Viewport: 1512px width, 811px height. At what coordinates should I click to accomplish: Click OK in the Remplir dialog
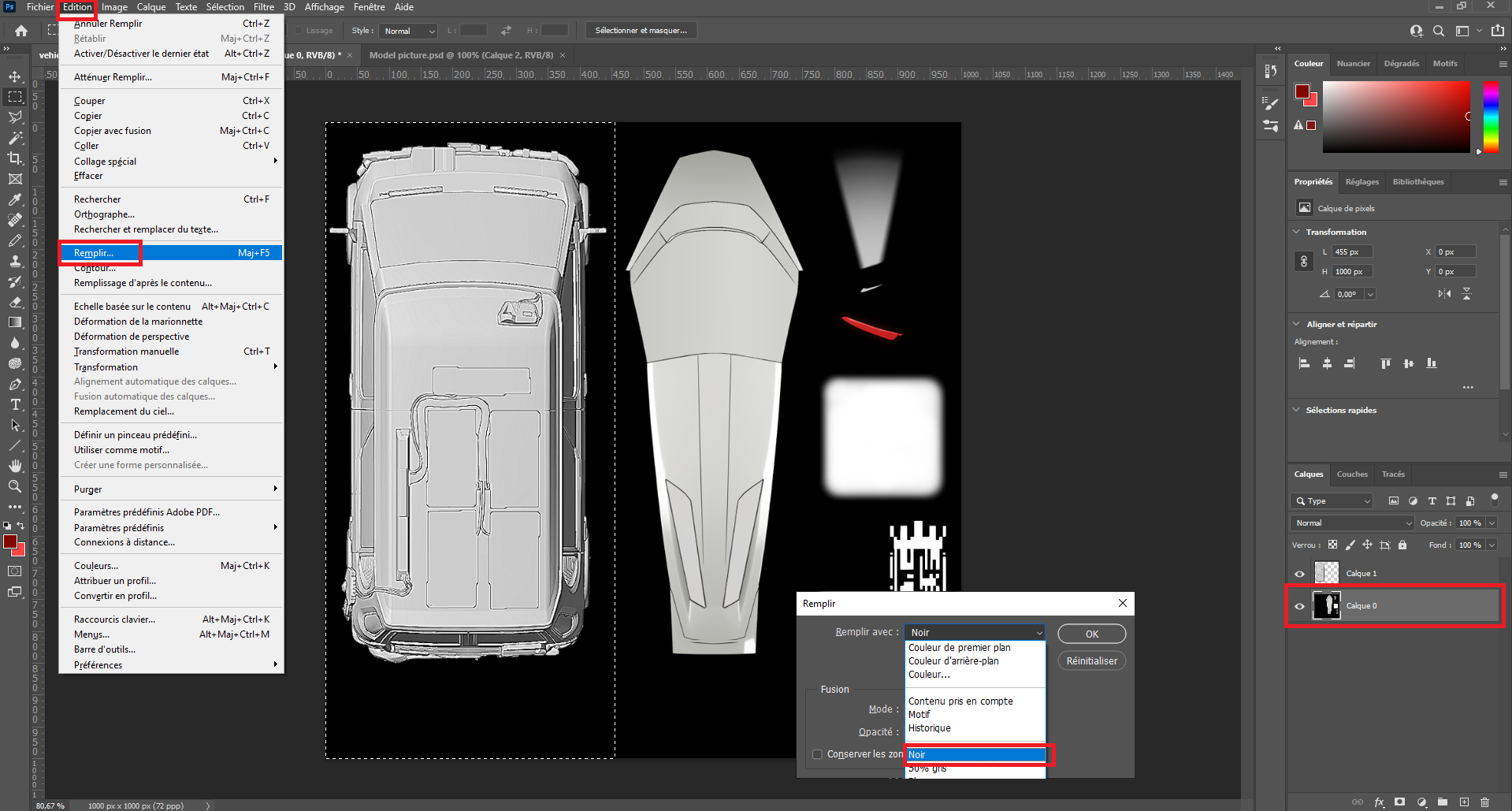coord(1091,634)
